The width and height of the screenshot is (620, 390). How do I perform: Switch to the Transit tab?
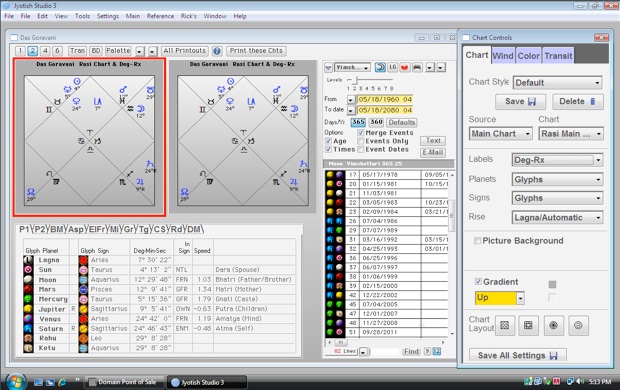(558, 56)
